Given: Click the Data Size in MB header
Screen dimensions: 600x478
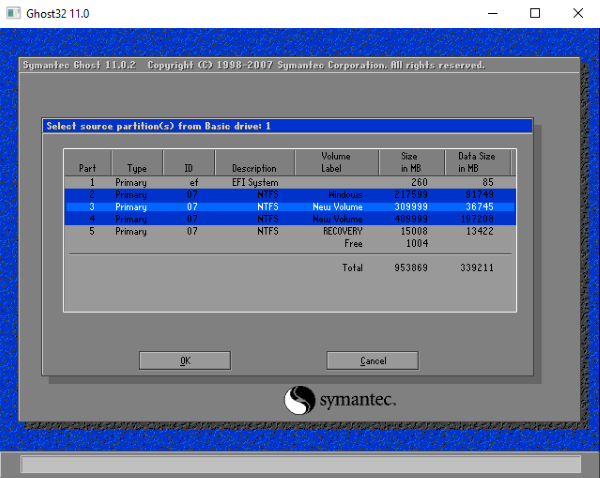Looking at the screenshot, I should click(477, 163).
